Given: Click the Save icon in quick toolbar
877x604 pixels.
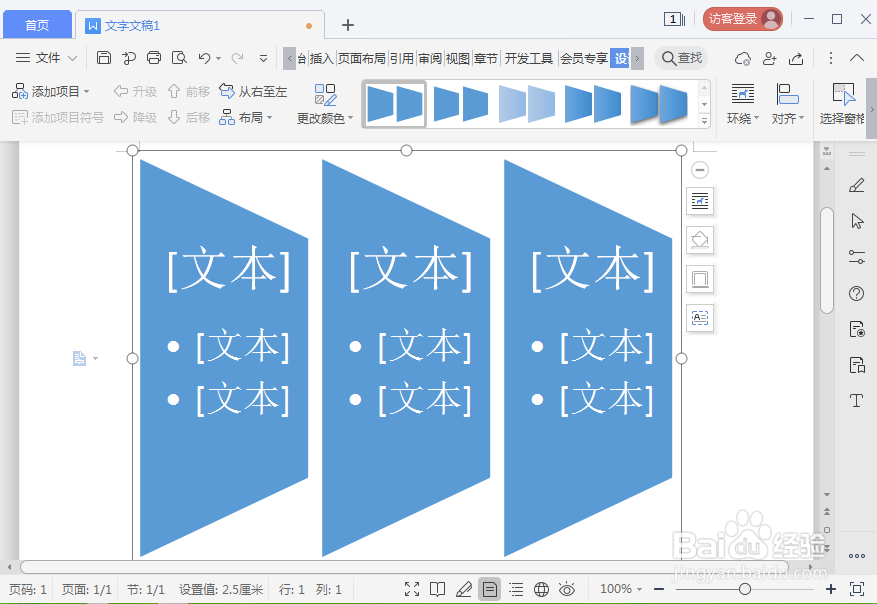Looking at the screenshot, I should [103, 58].
